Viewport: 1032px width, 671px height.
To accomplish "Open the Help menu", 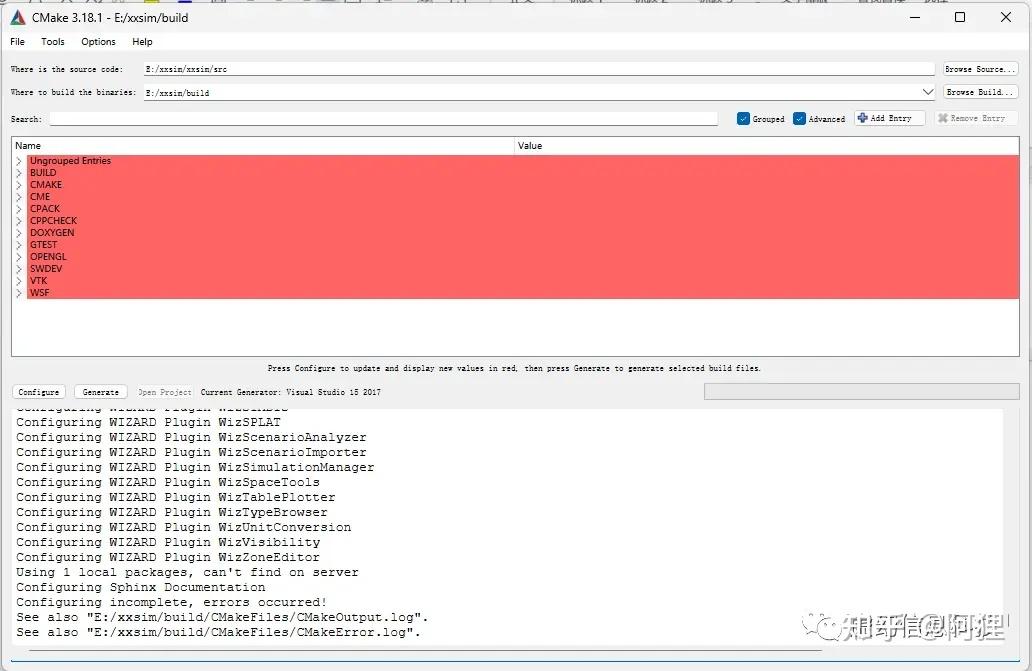I will pos(142,41).
